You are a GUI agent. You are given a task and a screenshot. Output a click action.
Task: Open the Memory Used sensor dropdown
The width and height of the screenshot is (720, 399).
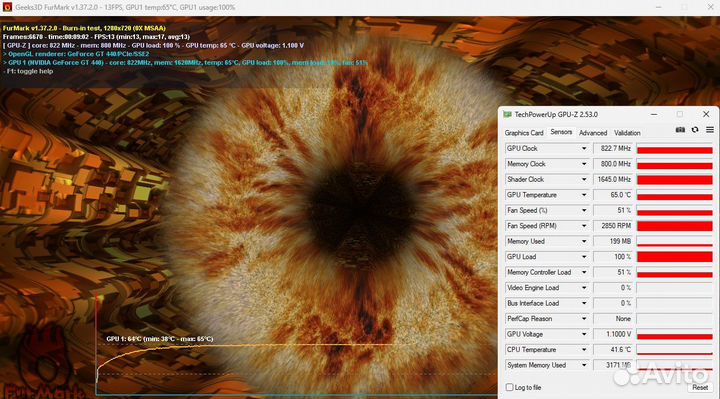click(x=584, y=242)
